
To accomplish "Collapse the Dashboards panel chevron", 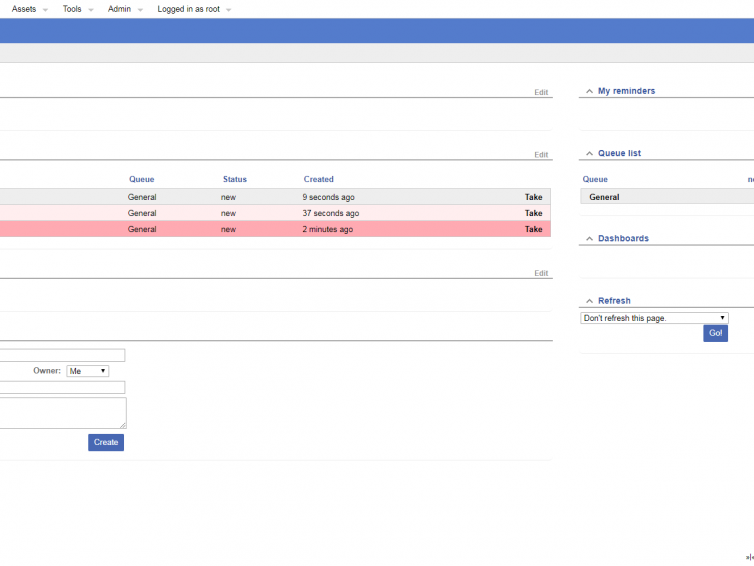I will point(589,238).
